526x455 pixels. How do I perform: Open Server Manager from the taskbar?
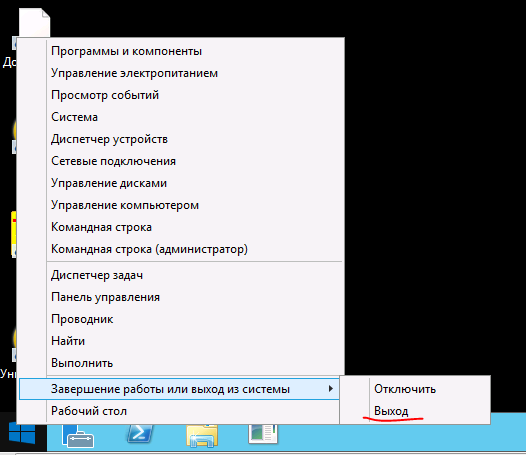click(78, 436)
